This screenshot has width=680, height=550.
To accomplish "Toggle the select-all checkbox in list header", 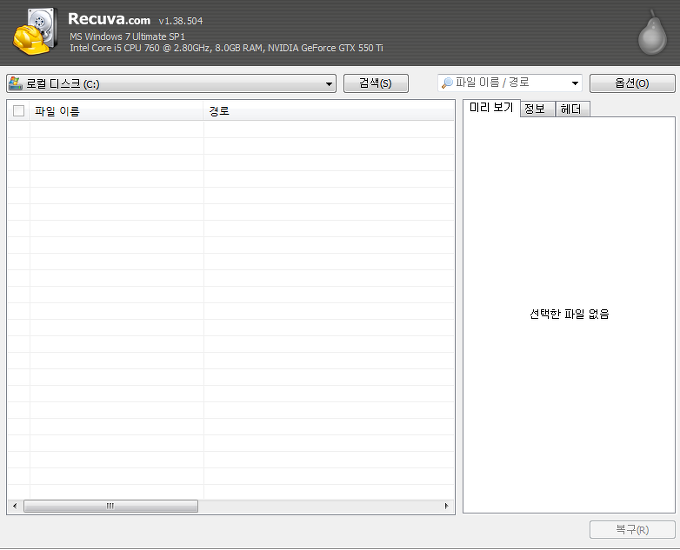I will point(19,111).
